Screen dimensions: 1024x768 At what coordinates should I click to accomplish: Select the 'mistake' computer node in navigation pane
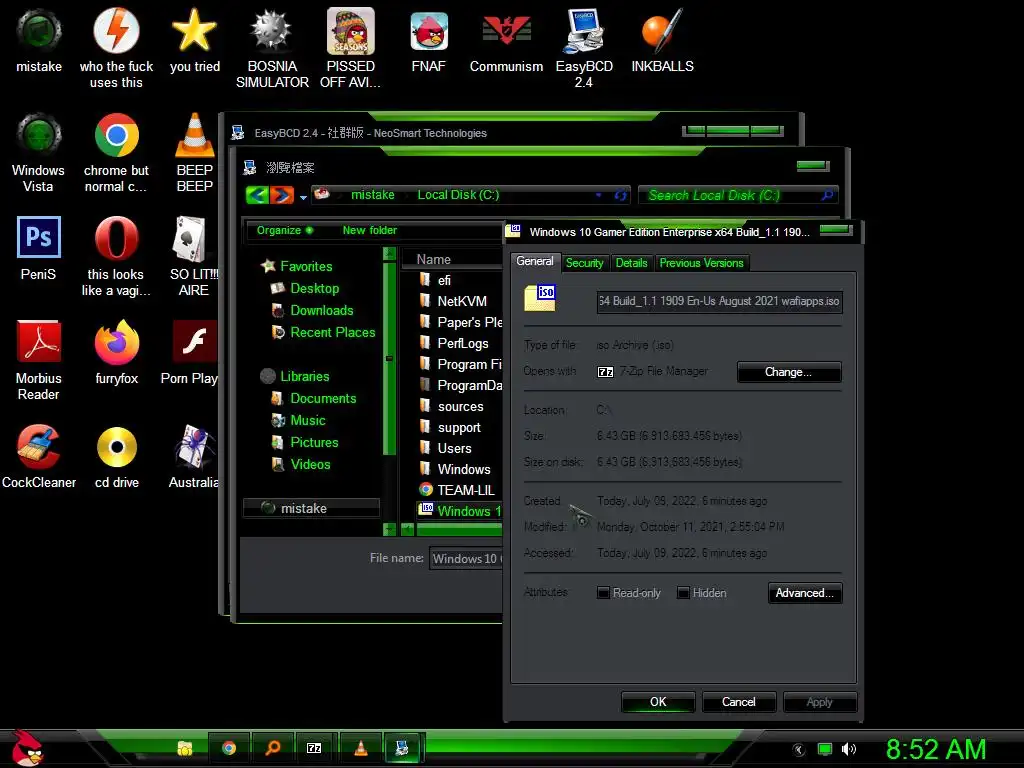pos(312,508)
